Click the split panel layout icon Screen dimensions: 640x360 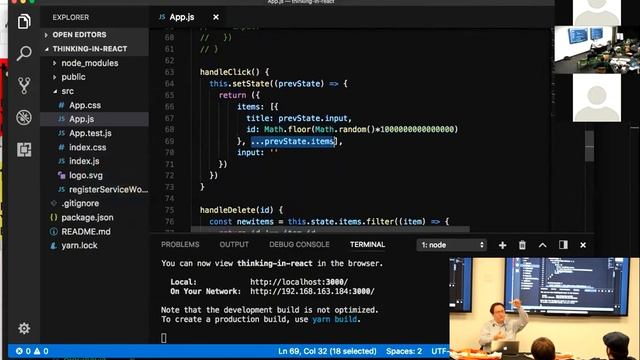click(x=563, y=244)
